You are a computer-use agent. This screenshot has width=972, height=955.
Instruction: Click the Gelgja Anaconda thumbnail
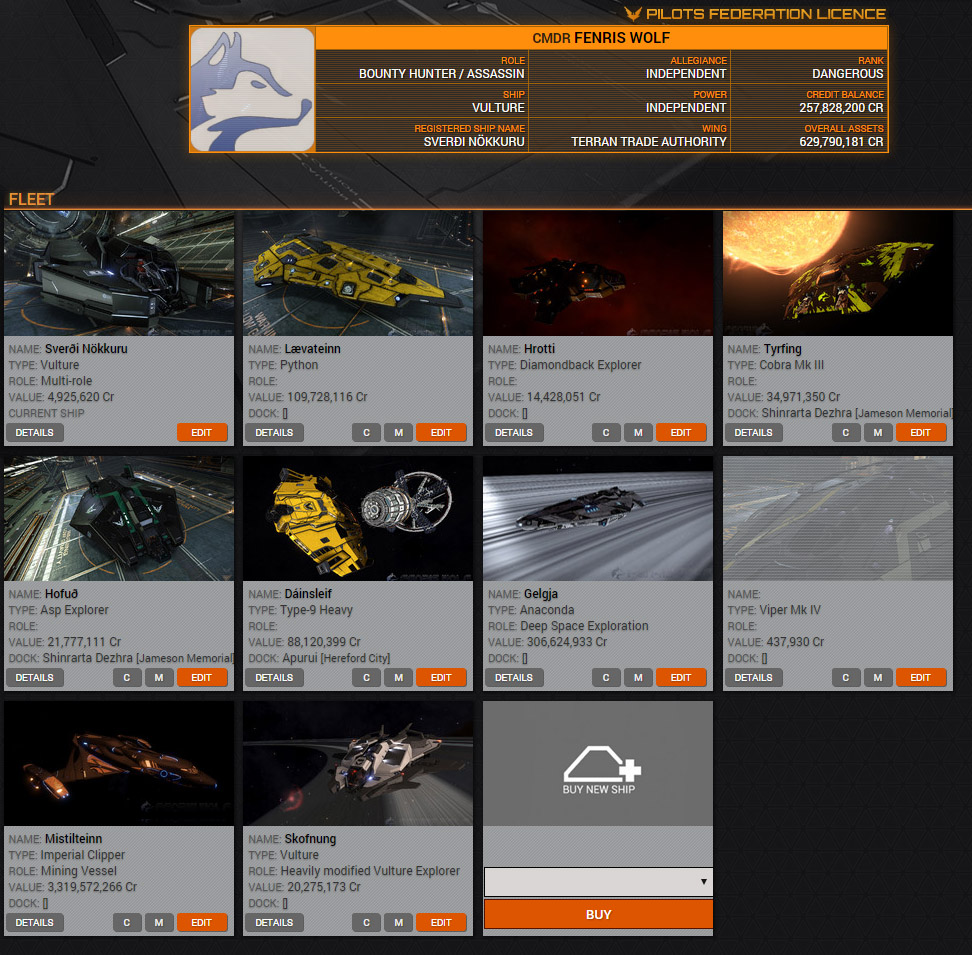coord(598,519)
